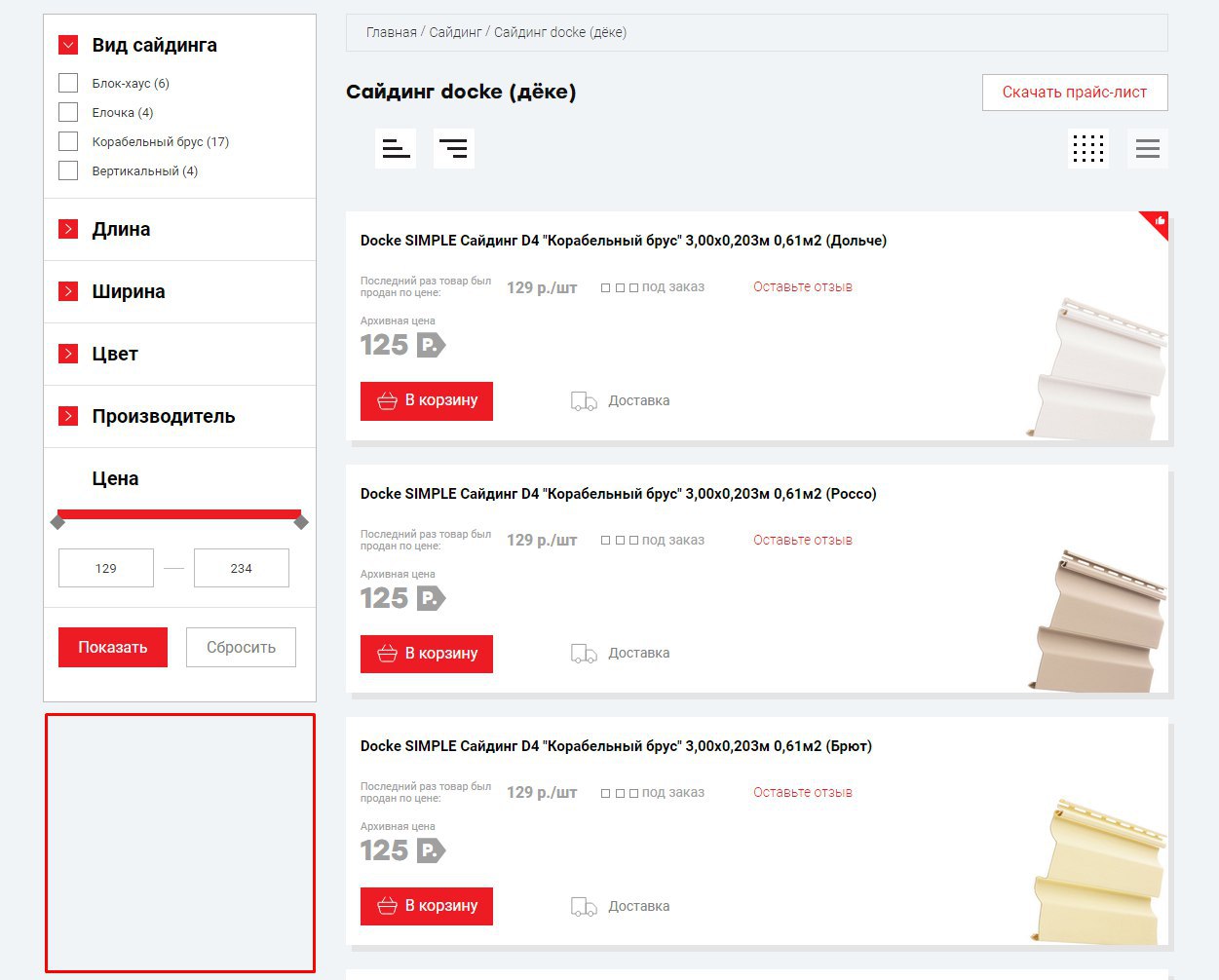Screen dimensions: 1219x980
Task: Click Цена filter heading
Action: coord(115,478)
